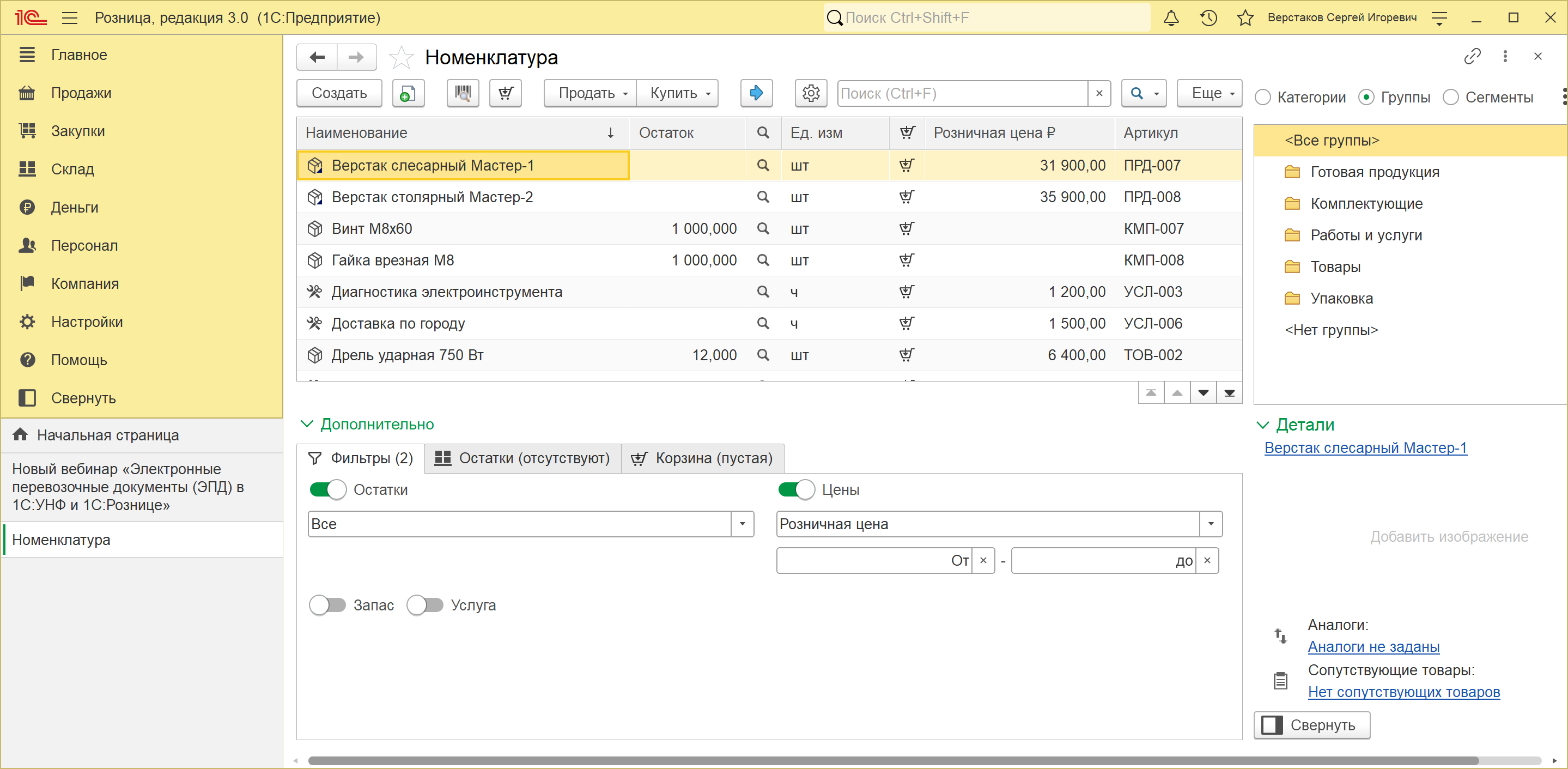Jump to the list's last row
Viewport: 1568px width, 769px height.
point(1229,393)
